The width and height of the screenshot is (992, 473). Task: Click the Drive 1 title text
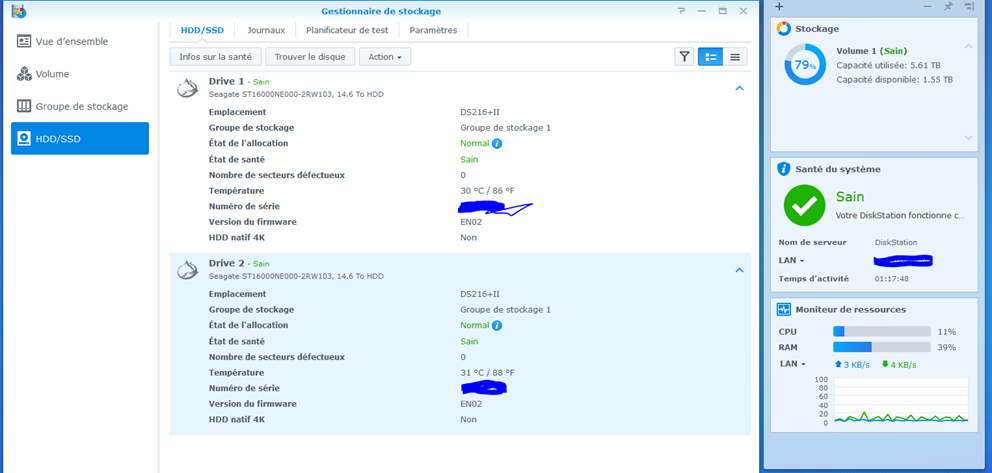(x=226, y=82)
